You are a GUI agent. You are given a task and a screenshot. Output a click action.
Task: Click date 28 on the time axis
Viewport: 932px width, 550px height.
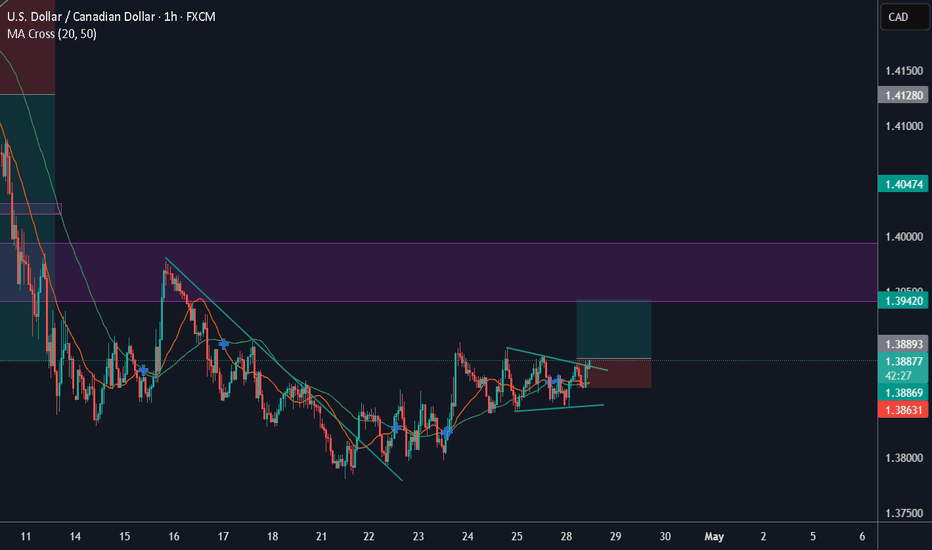(566, 536)
